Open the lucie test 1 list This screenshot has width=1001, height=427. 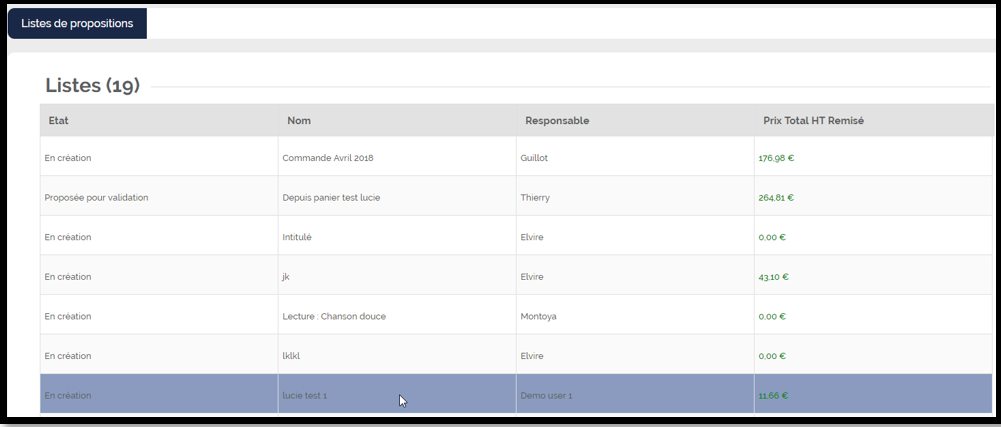tap(305, 396)
